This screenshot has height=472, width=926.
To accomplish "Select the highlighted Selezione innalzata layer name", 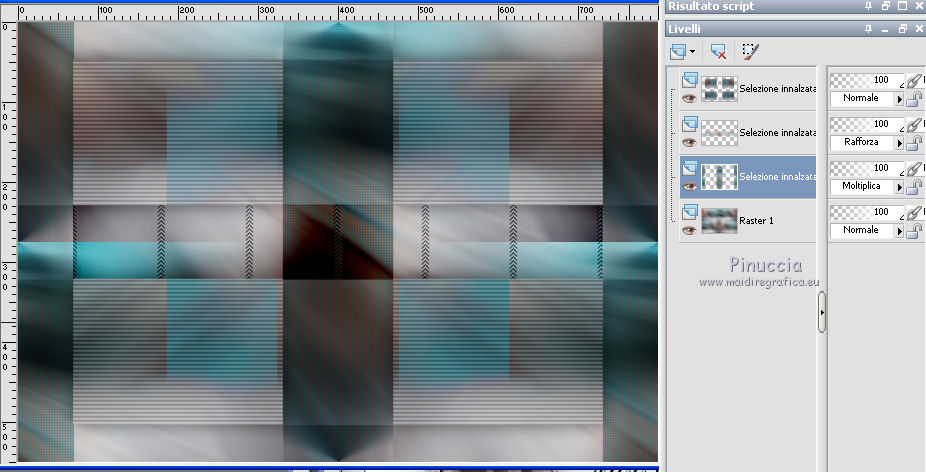I will [777, 177].
